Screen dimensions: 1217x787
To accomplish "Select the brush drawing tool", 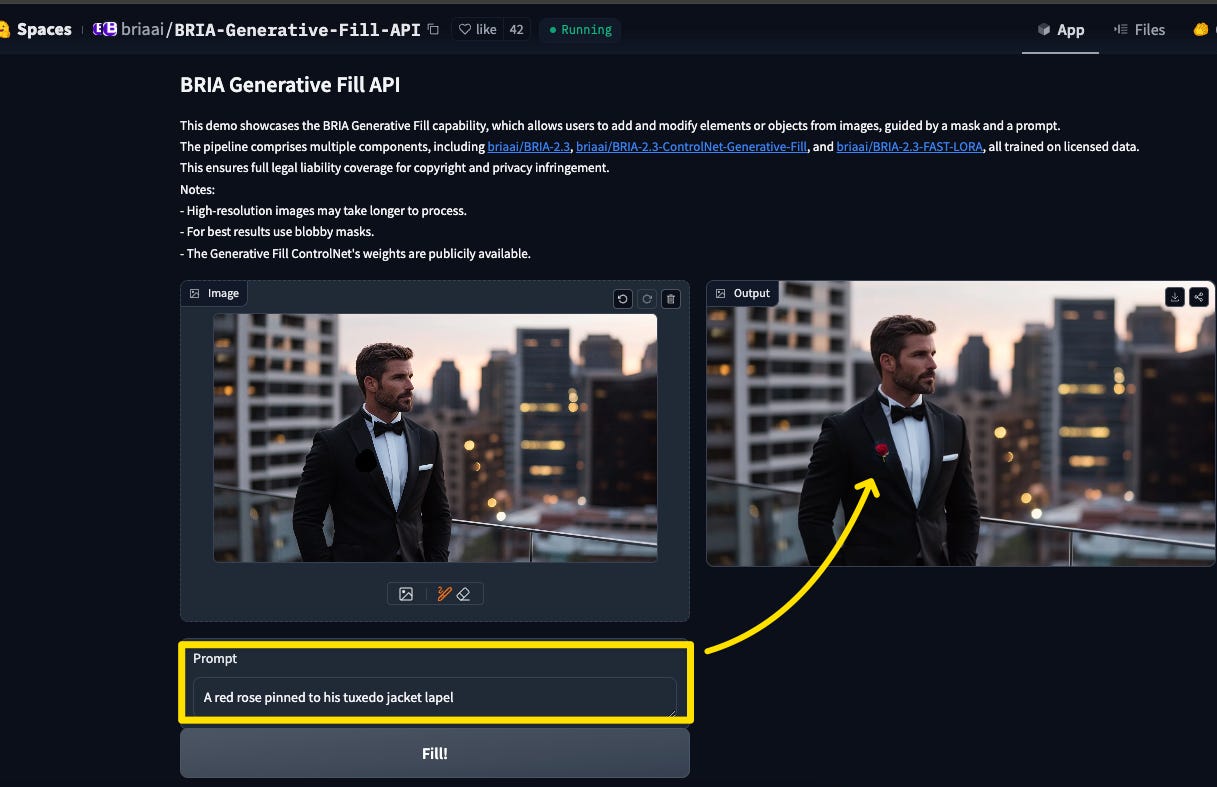I will point(445,594).
